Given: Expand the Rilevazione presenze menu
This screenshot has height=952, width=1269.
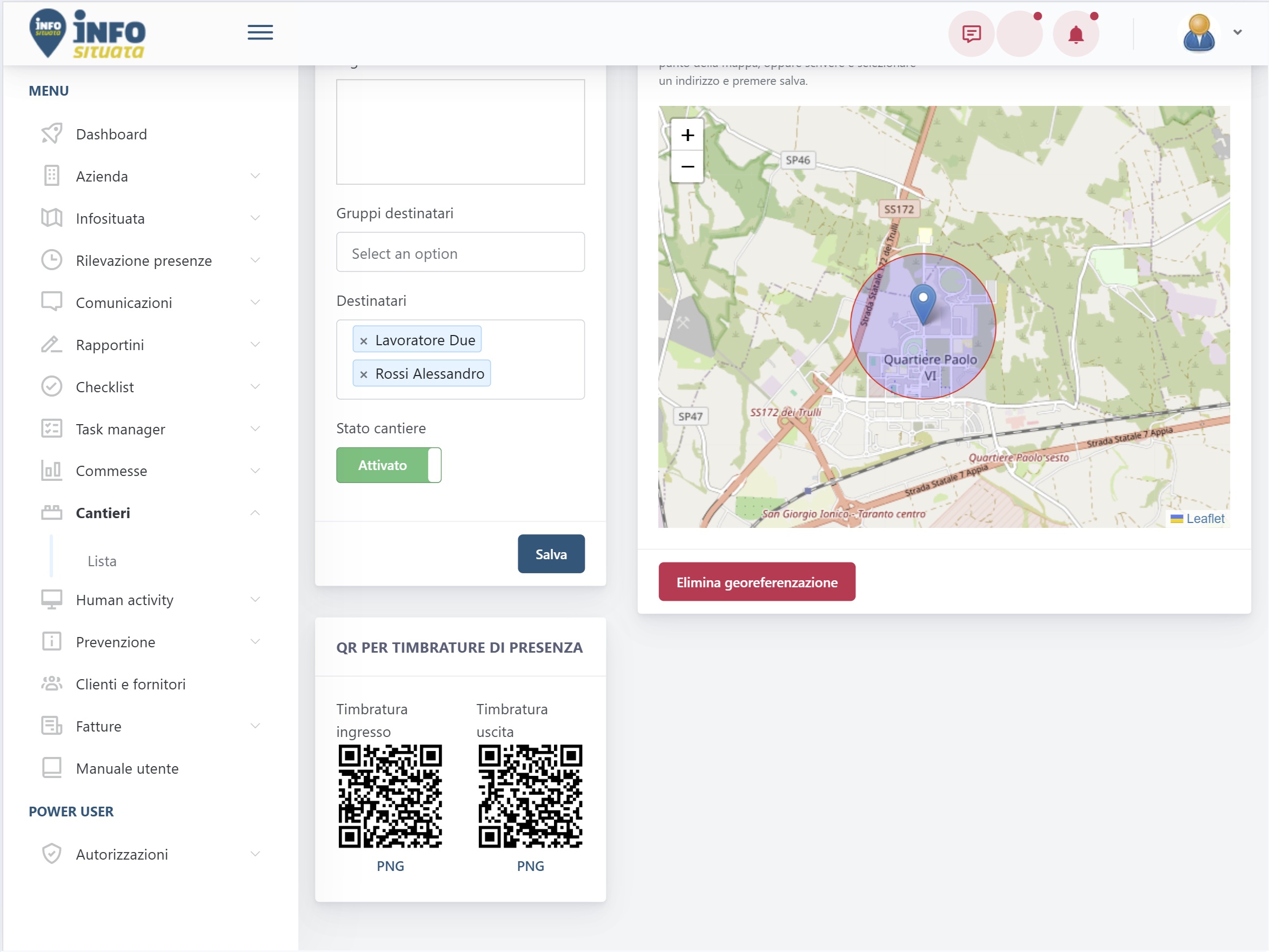Looking at the screenshot, I should (150, 260).
